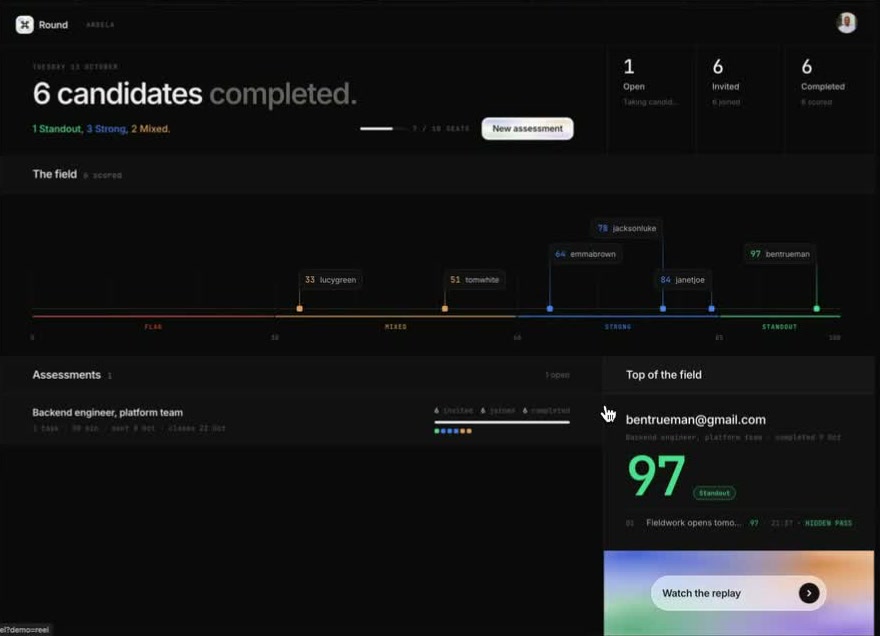Click the green Standout dot on the axis
This screenshot has width=880, height=636.
817,309
